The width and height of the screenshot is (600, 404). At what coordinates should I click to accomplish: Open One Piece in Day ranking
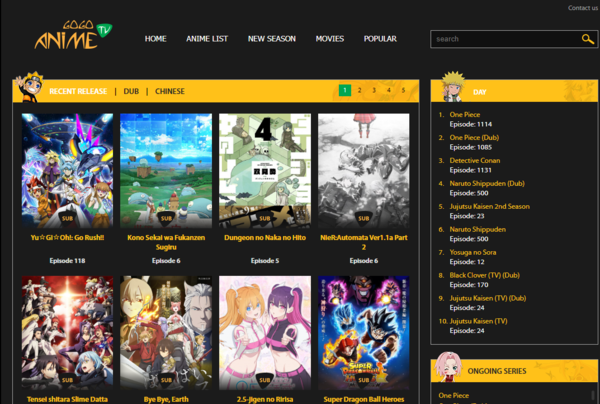click(x=465, y=114)
